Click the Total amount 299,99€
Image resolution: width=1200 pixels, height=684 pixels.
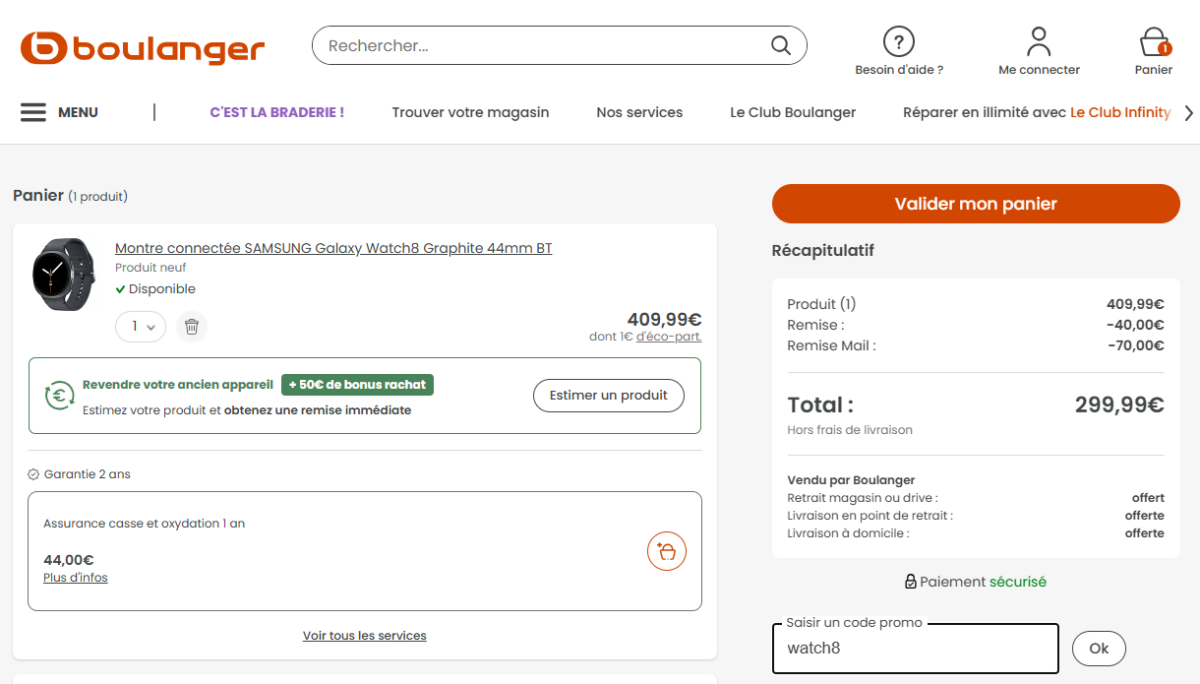pyautogui.click(x=1119, y=405)
